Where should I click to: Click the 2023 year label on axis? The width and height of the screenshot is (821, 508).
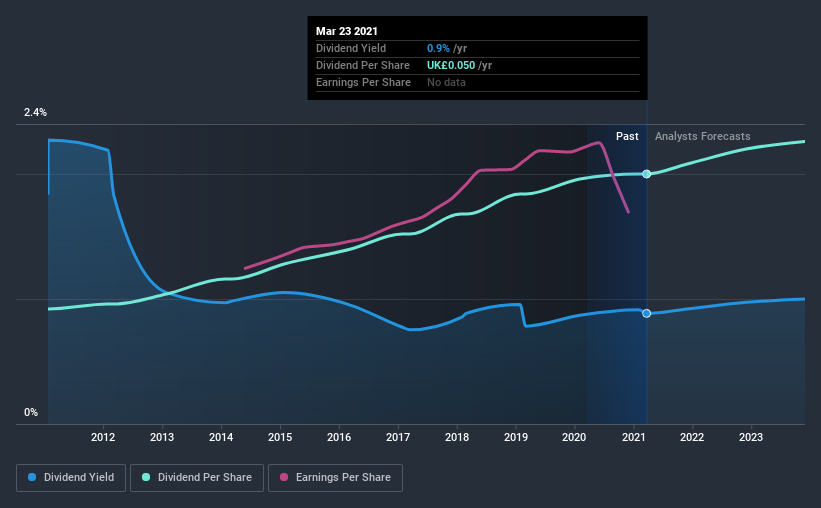pyautogui.click(x=751, y=437)
